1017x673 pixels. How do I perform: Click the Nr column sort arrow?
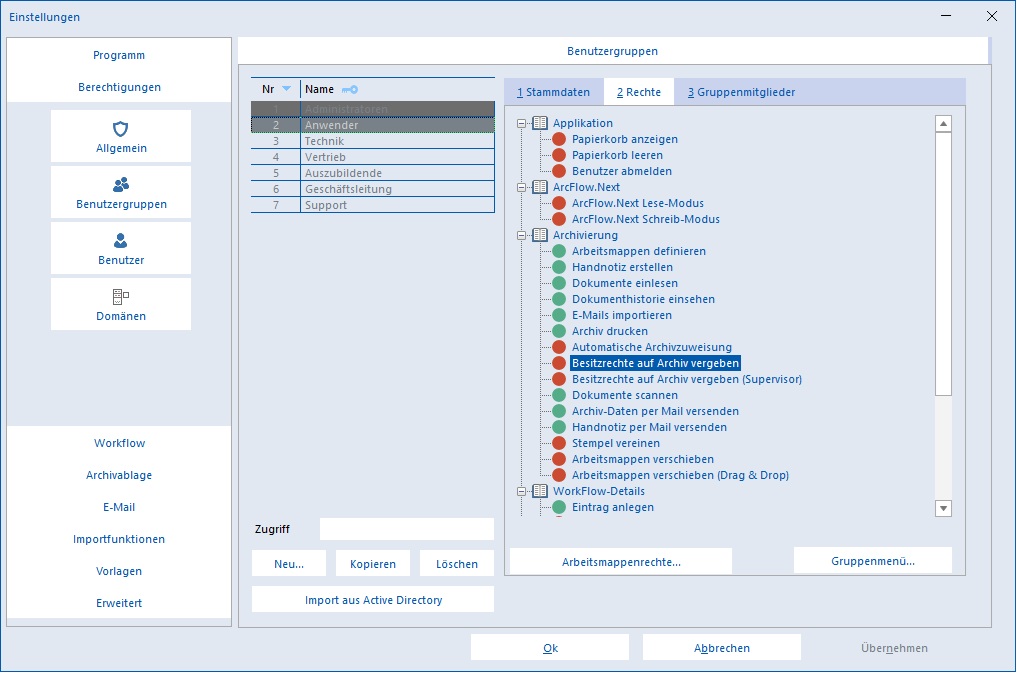[286, 89]
